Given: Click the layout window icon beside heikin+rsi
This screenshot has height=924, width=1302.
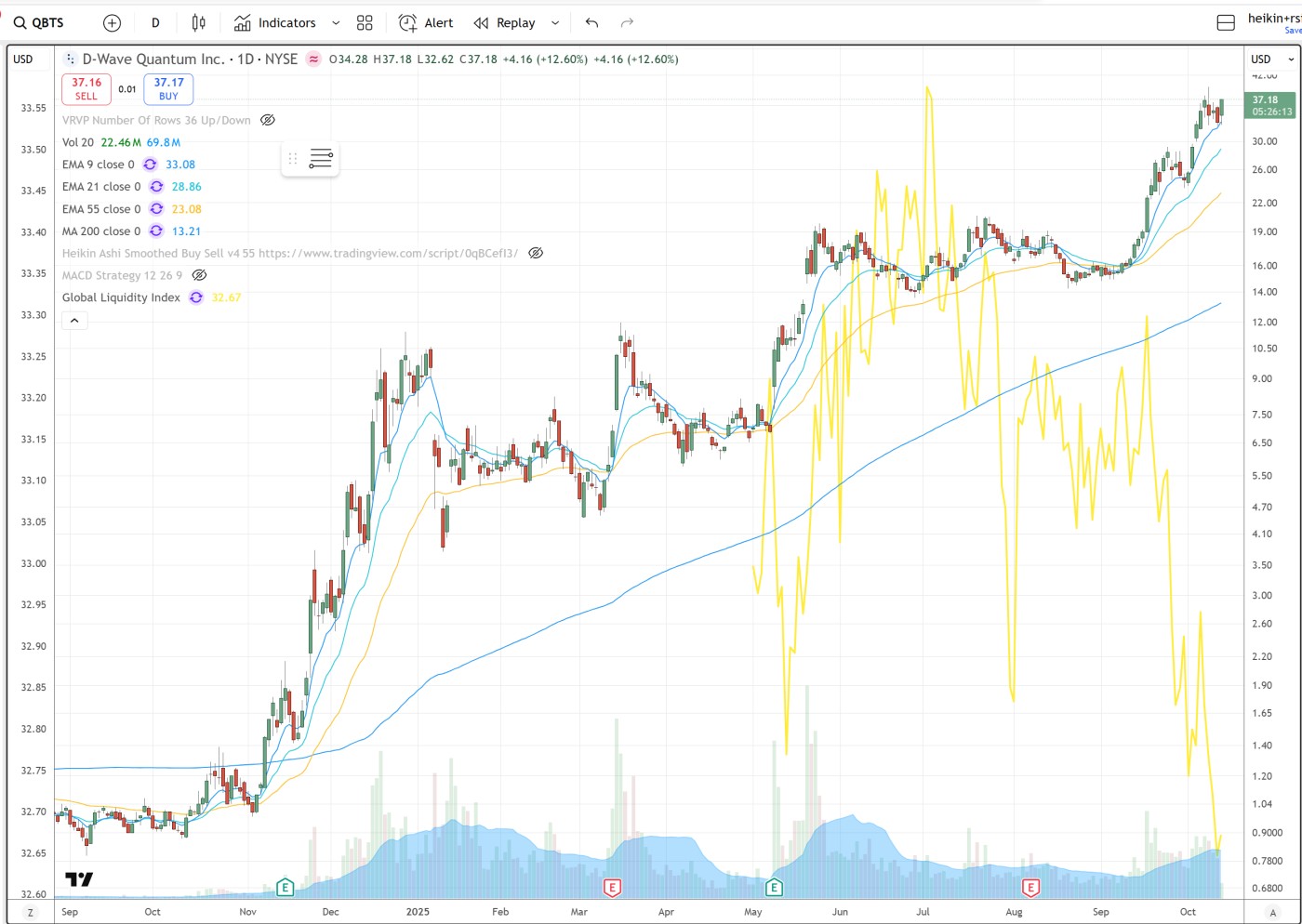Looking at the screenshot, I should [x=1226, y=23].
